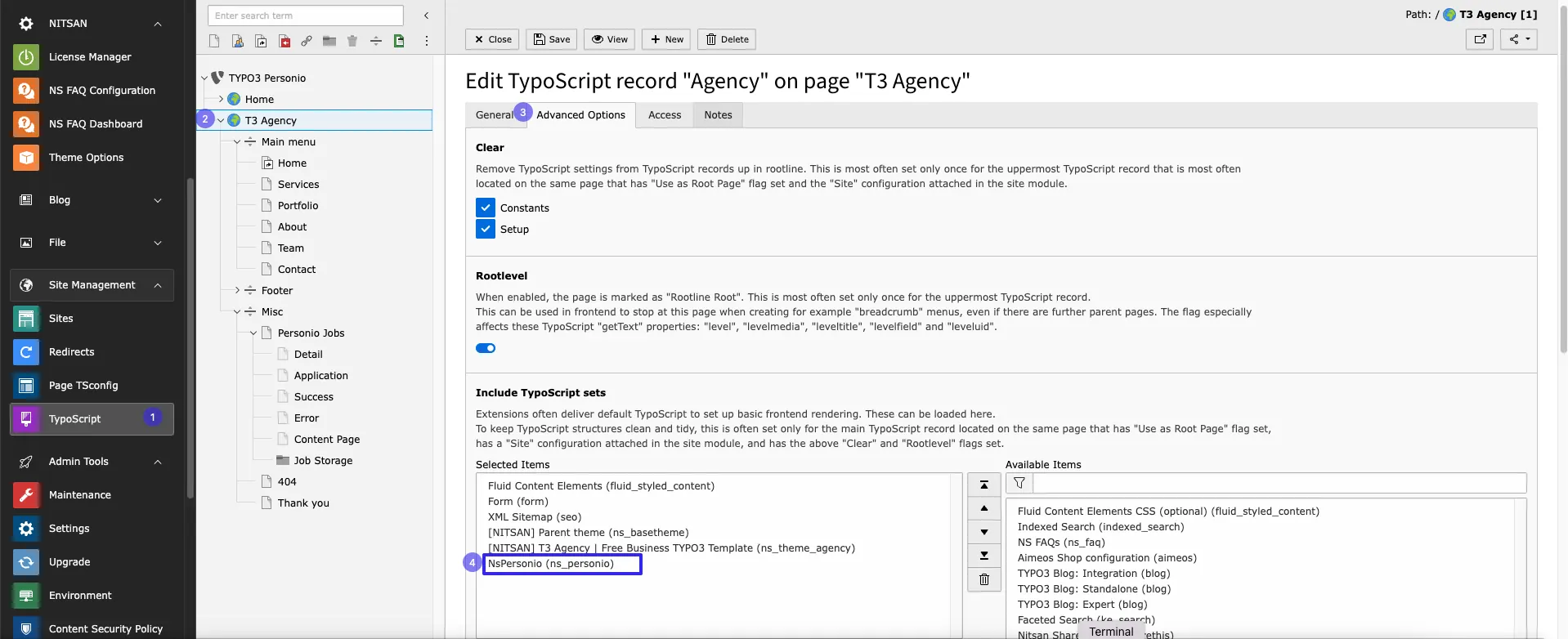Focus the page tree search field
This screenshot has height=639, width=1568.
coord(306,16)
